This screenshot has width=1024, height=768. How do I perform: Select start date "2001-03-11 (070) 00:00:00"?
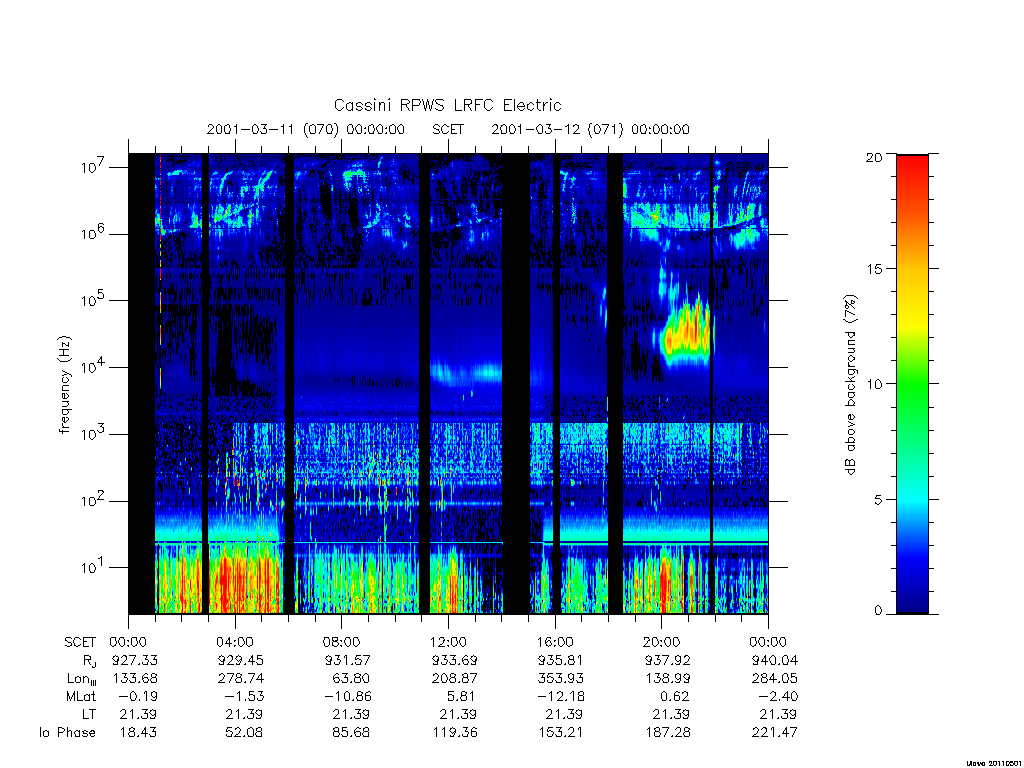click(x=306, y=129)
